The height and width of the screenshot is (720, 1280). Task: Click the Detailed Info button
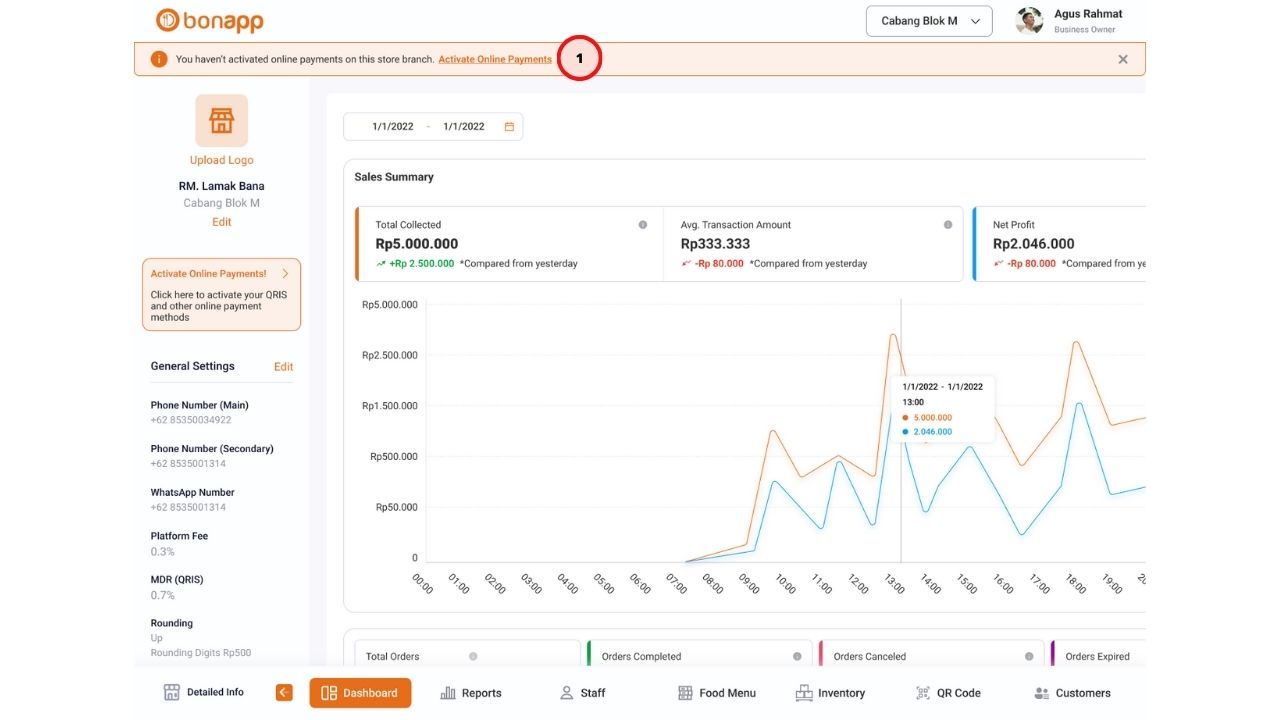point(204,692)
